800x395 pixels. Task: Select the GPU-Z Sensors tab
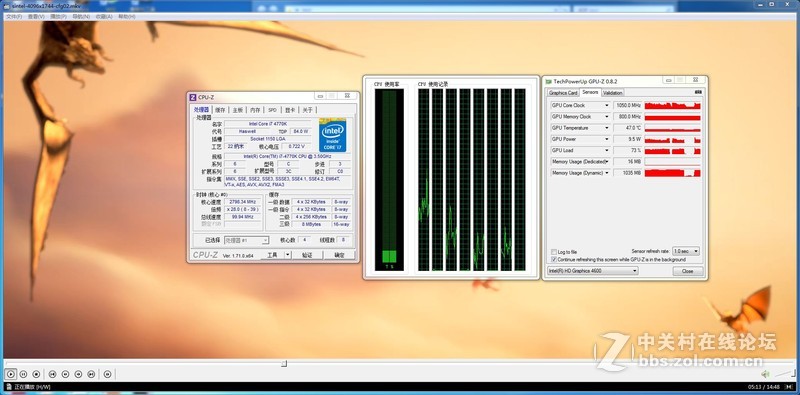pyautogui.click(x=590, y=92)
